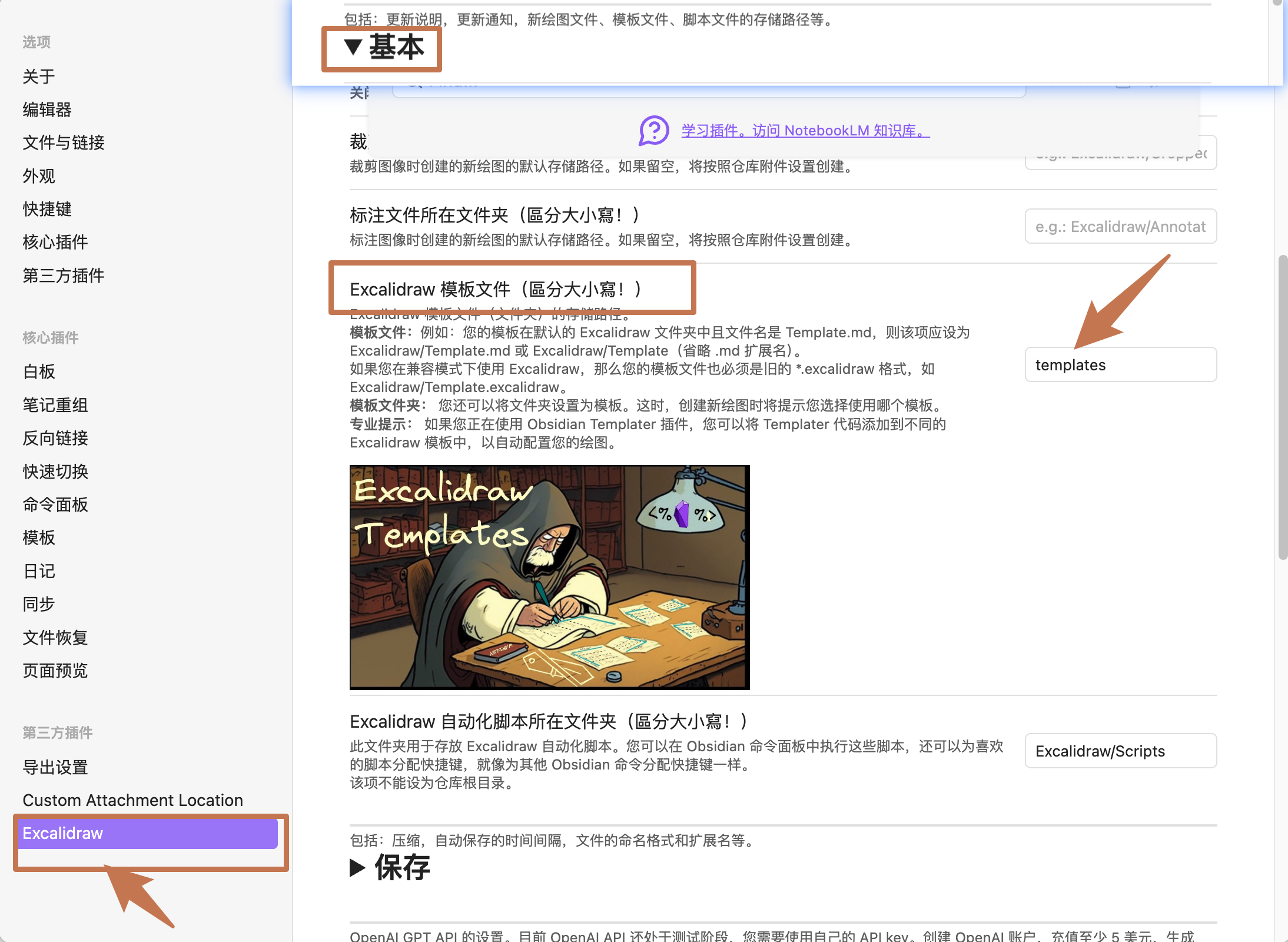Open the 编辑器 settings tab
Screen dimensions: 1288x942
[x=47, y=110]
